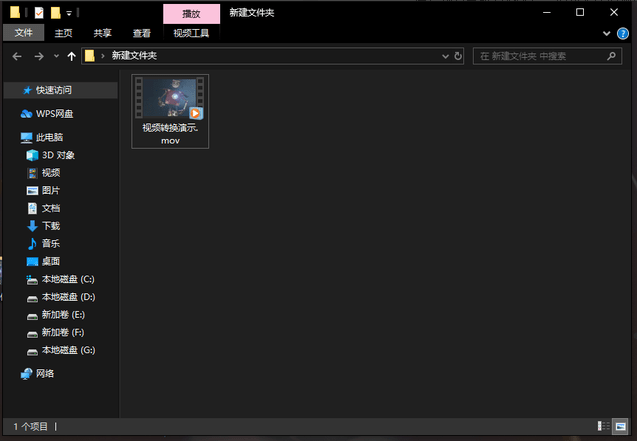The image size is (637, 441).
Task: Open the 视频工具 tab
Action: (191, 33)
